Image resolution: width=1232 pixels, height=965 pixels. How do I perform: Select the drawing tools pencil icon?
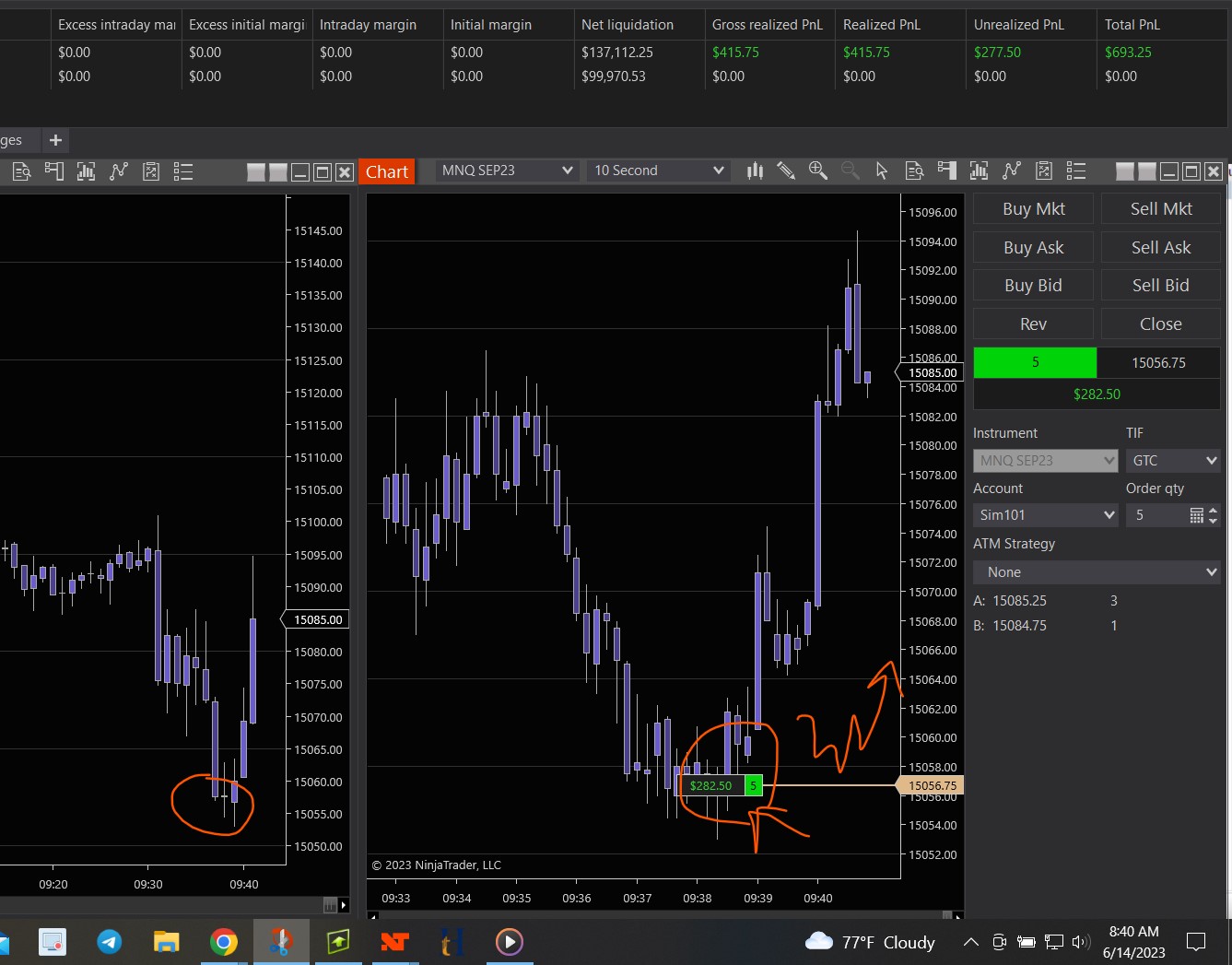786,171
